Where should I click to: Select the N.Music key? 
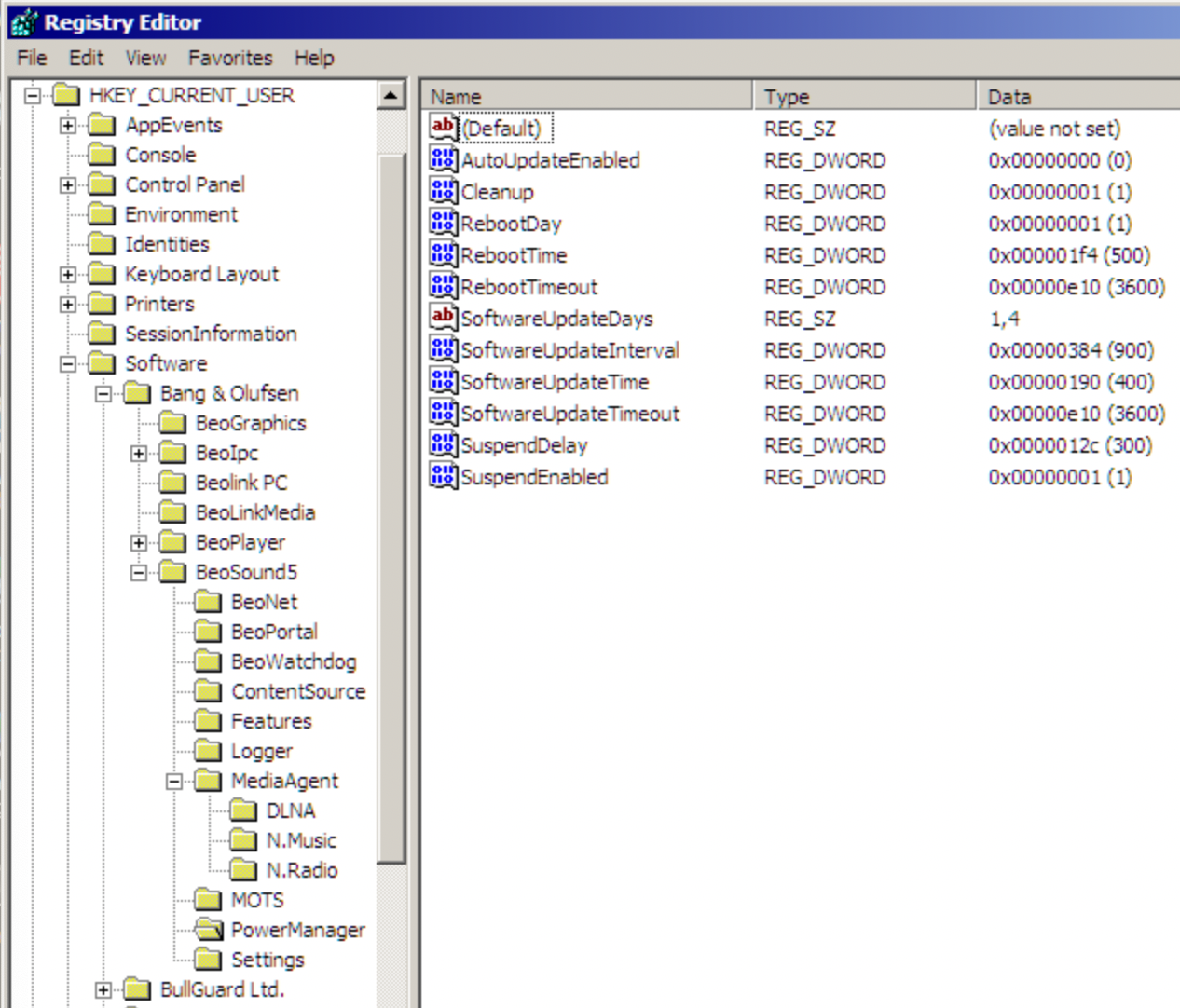tap(301, 840)
